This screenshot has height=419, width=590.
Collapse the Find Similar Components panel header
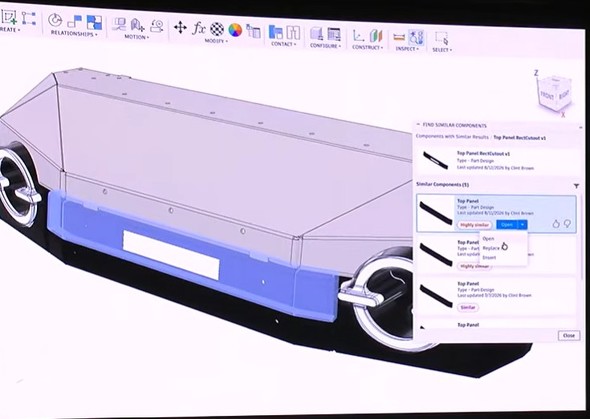(418, 124)
